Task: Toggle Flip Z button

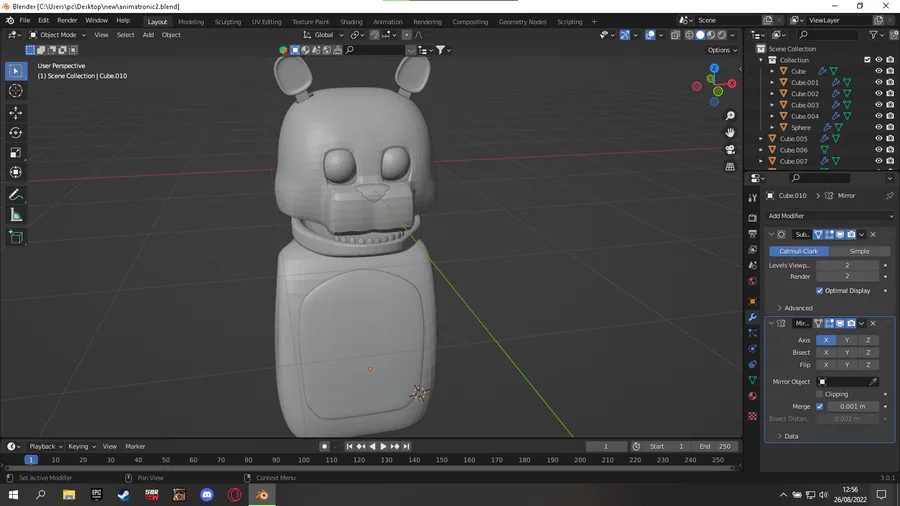Action: click(x=868, y=365)
